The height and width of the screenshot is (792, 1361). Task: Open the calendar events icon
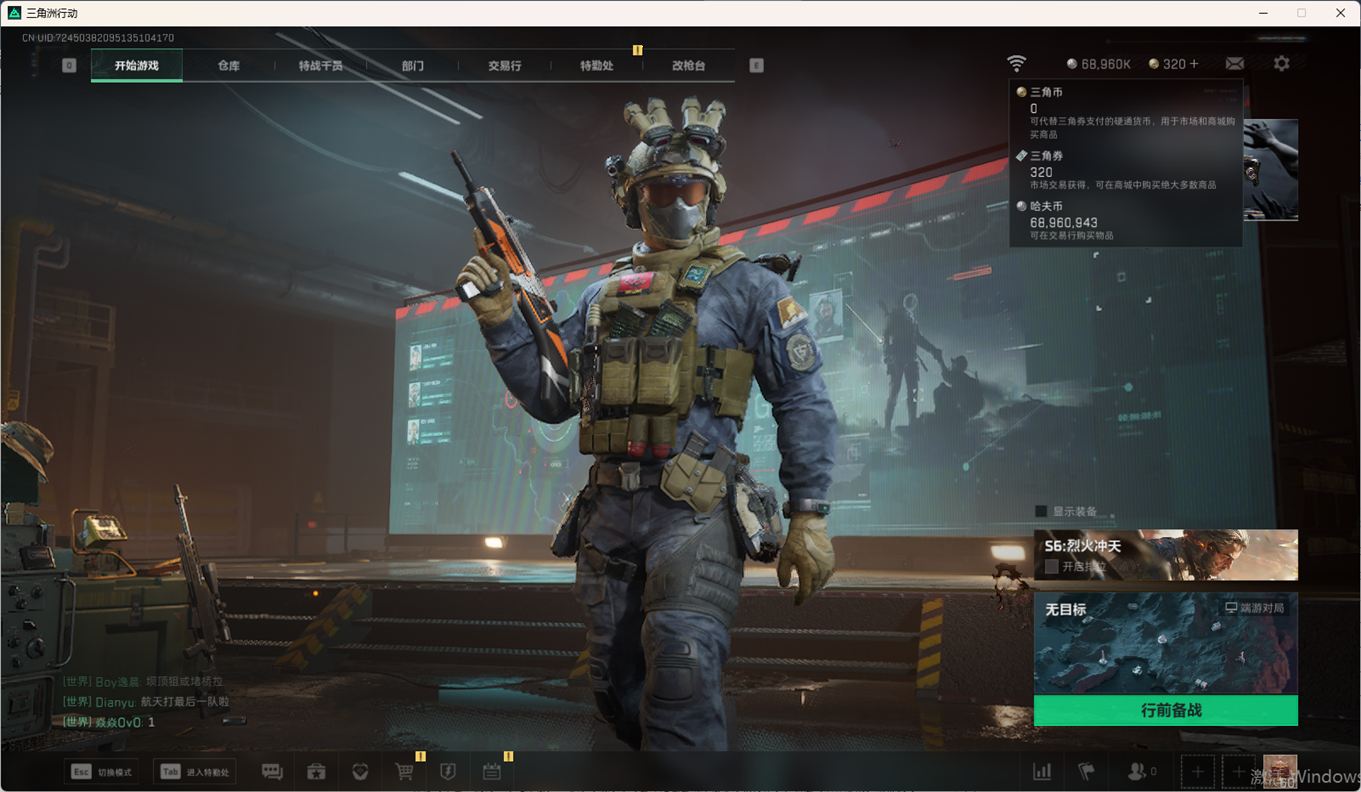pos(492,771)
